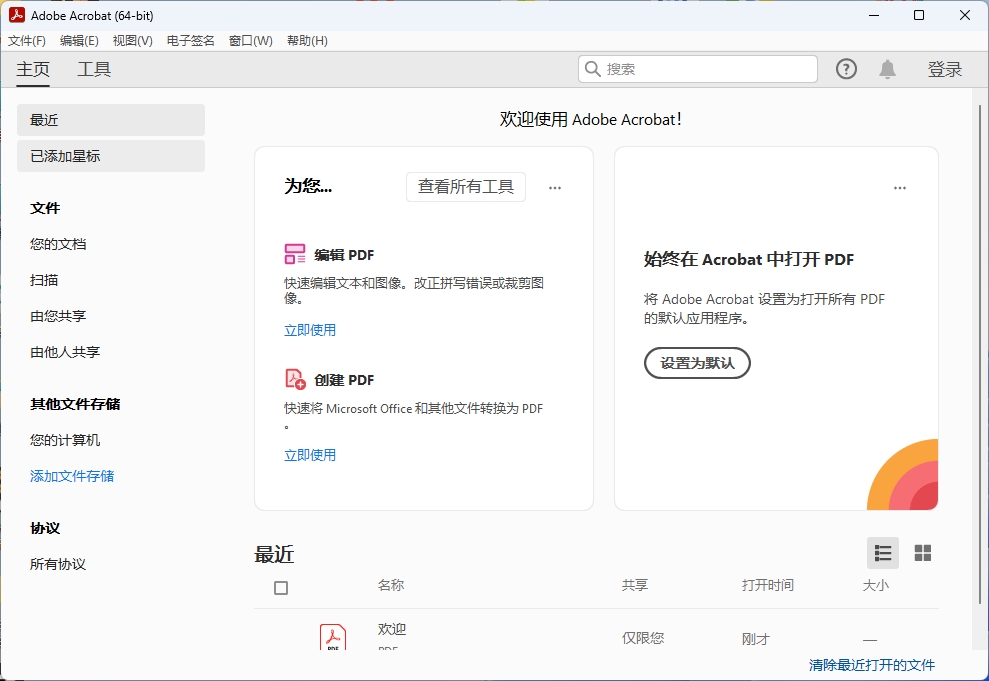Screen dimensions: 989x681
Task: Open the overflow menu on the default app card
Action: click(899, 187)
